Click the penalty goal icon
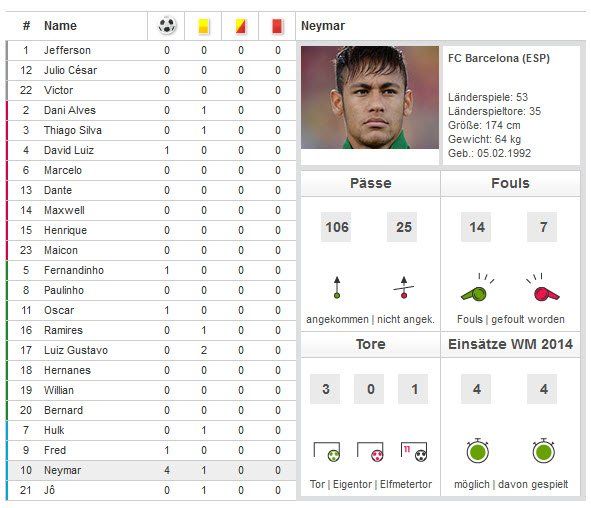Image resolution: width=591 pixels, height=508 pixels. [414, 452]
